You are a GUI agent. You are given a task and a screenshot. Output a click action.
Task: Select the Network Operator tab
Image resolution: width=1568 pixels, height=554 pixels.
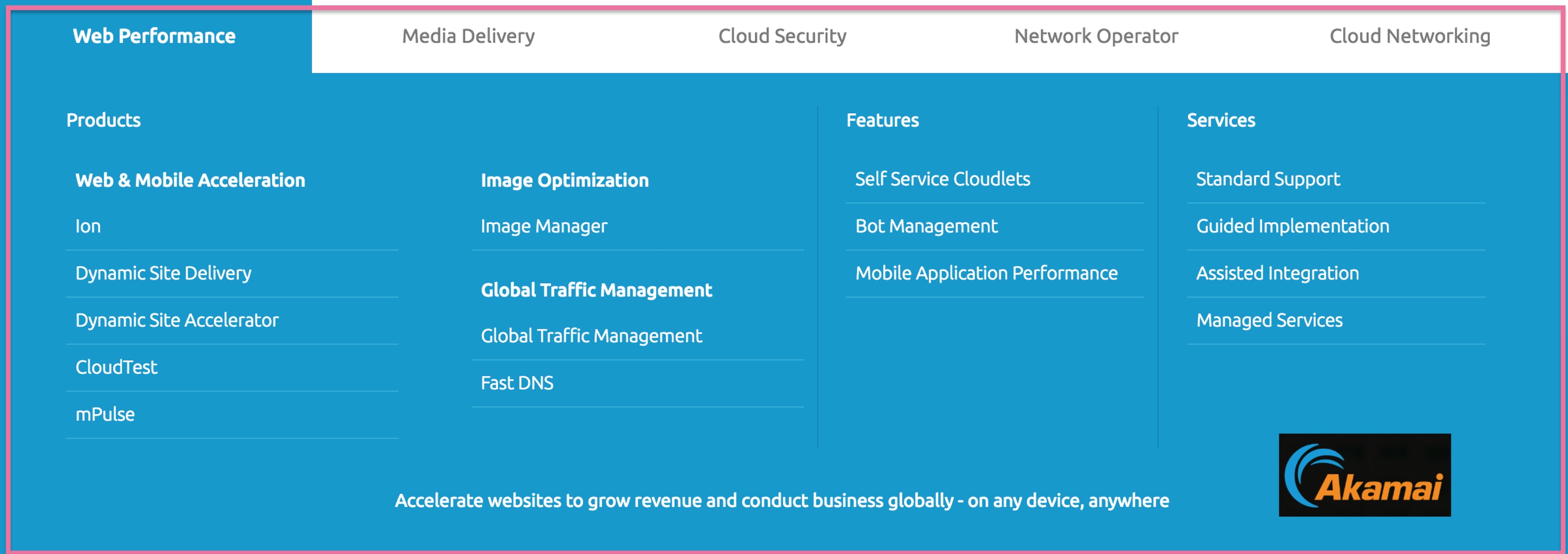[1095, 36]
